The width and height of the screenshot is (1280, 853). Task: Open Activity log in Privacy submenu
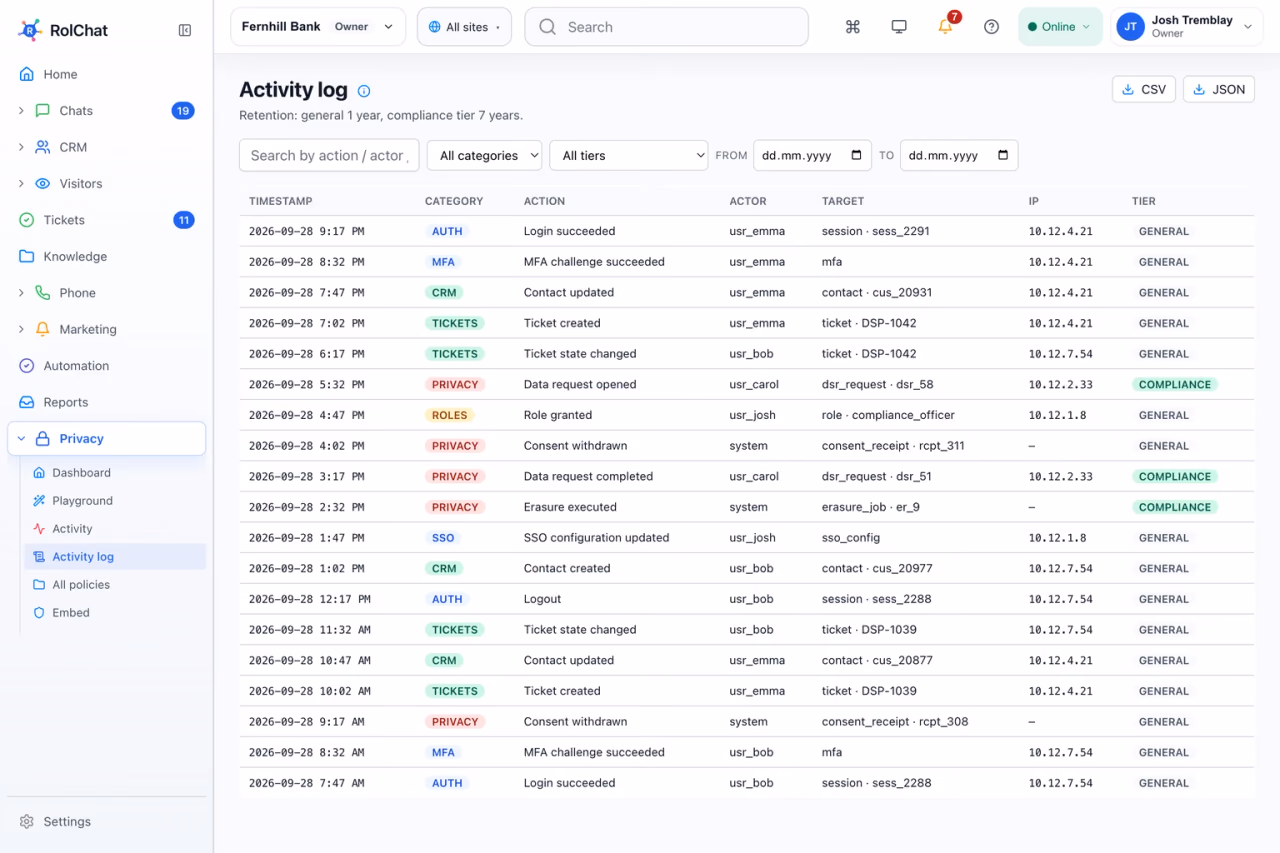(x=115, y=557)
